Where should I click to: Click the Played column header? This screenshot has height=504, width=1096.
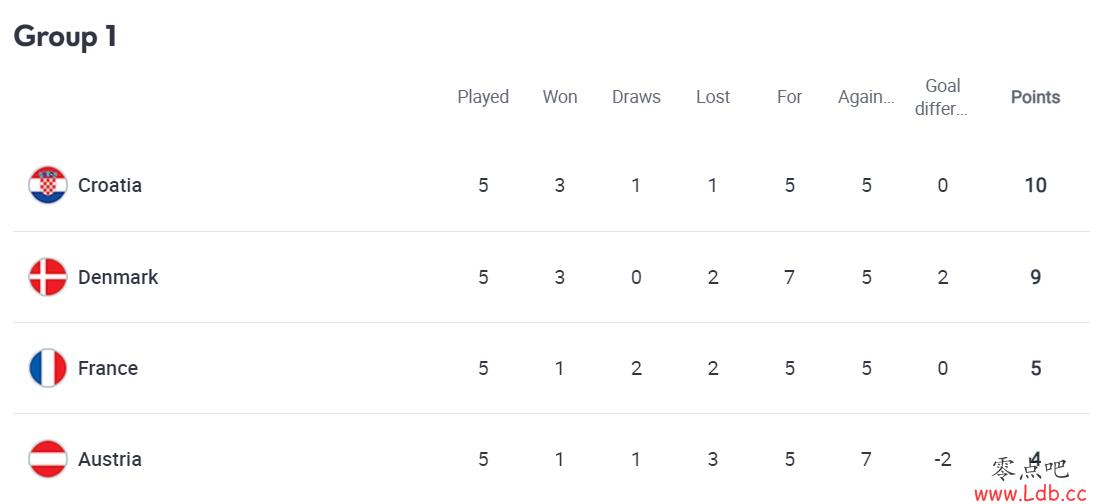pyautogui.click(x=483, y=97)
